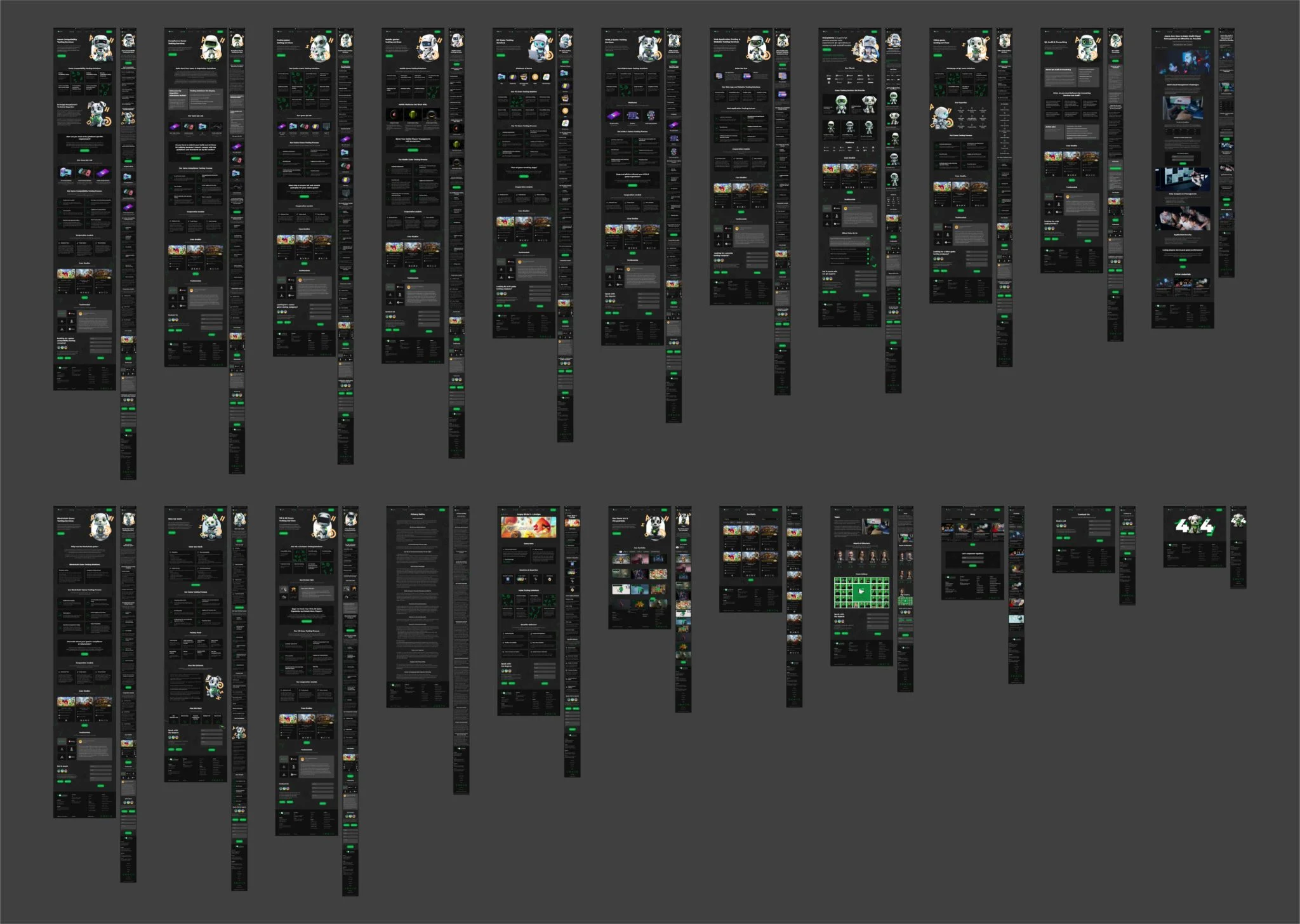1300x924 pixels.
Task: Click the PC Game Testing robot with laptop
Action: pyautogui.click(x=540, y=48)
